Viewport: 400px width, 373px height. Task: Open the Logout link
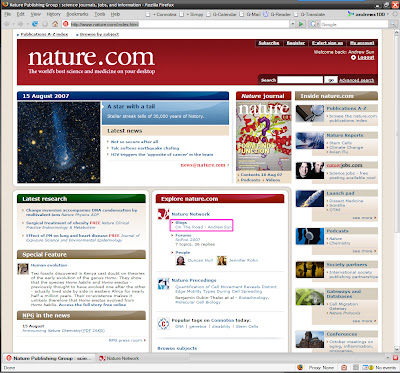pos(366,58)
